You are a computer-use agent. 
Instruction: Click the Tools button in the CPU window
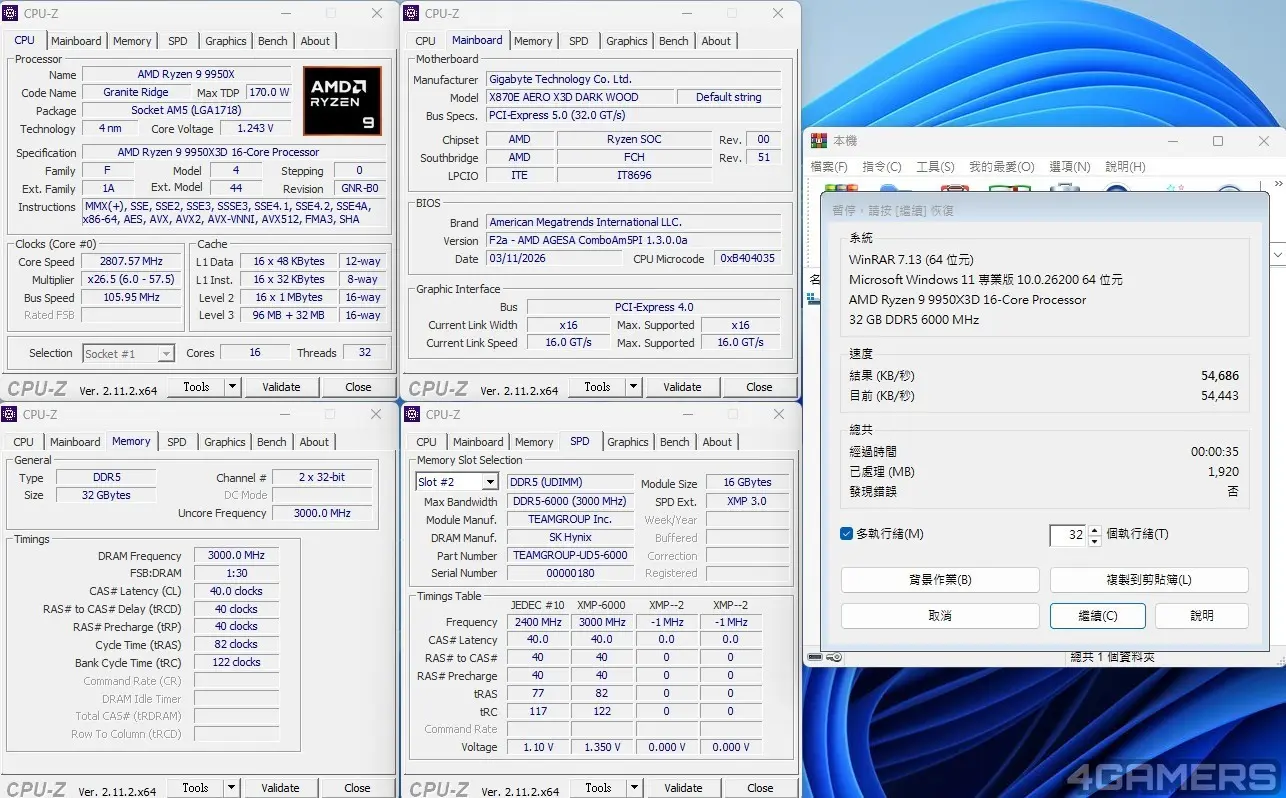click(x=196, y=387)
